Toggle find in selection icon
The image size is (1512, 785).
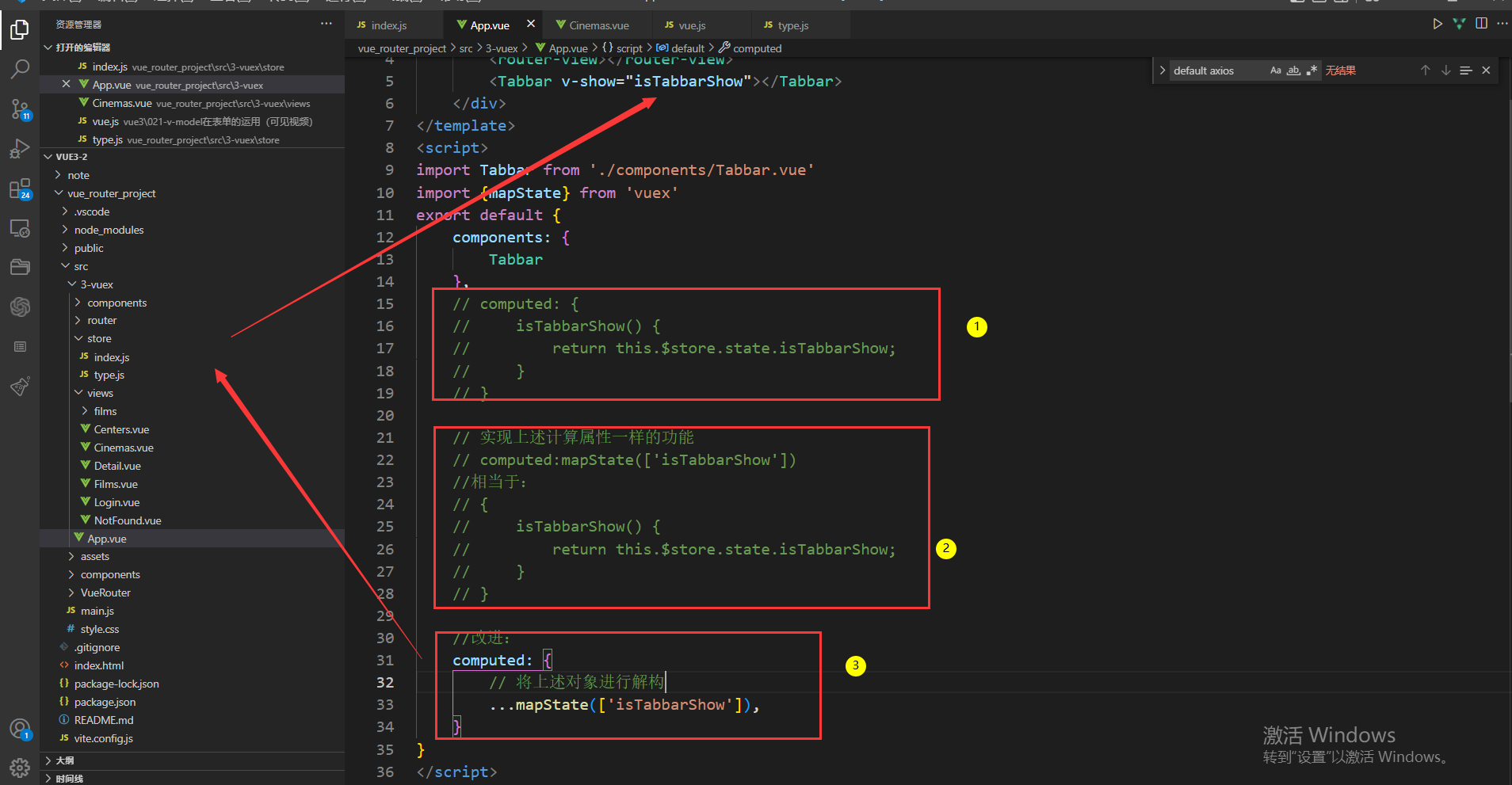(x=1466, y=70)
